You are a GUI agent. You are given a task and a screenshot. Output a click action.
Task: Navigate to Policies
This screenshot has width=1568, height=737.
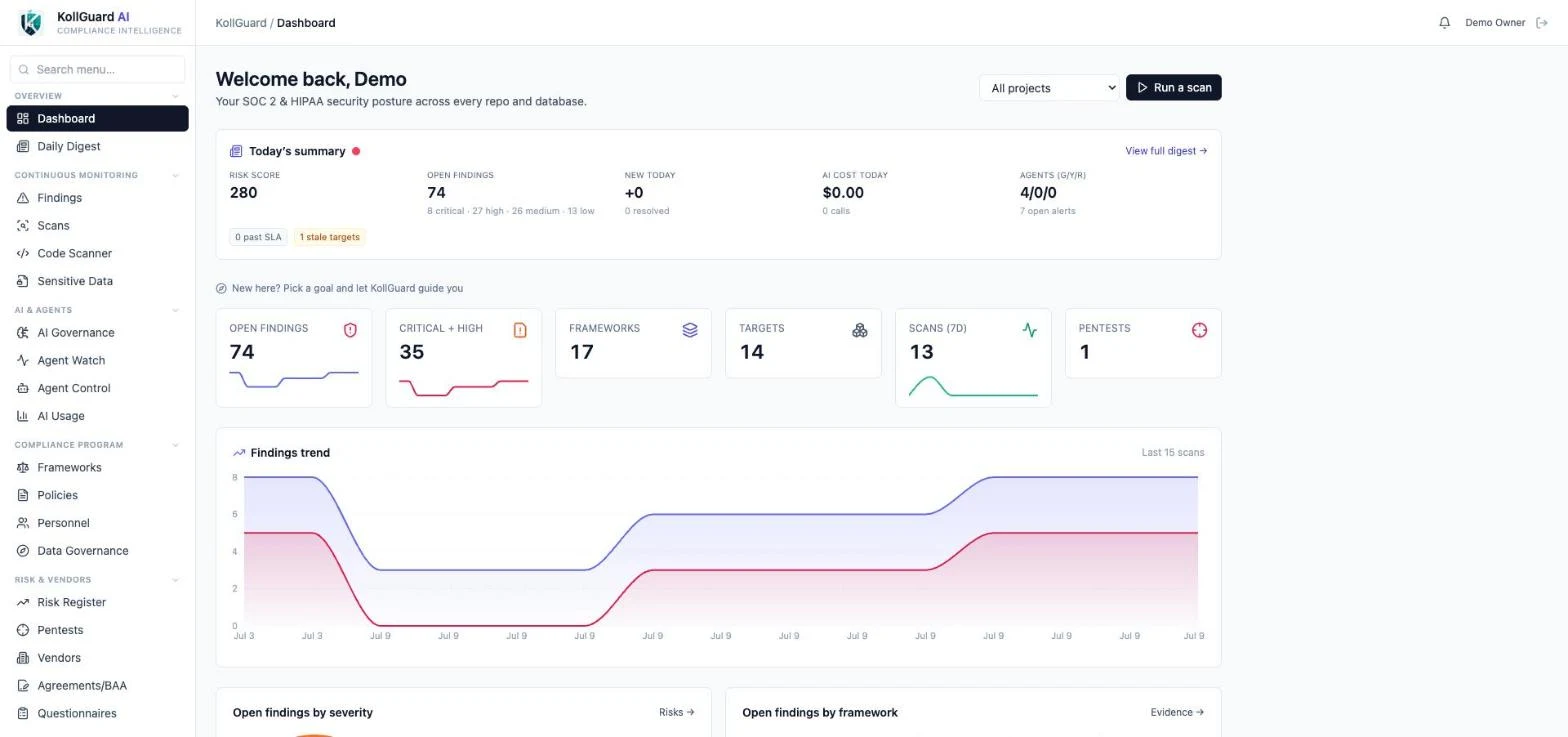(x=97, y=496)
